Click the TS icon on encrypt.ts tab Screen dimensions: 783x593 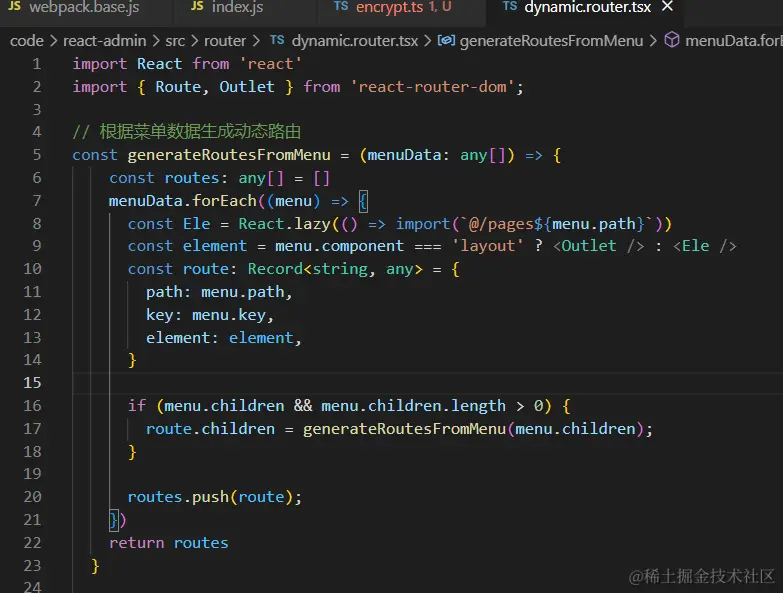click(341, 6)
